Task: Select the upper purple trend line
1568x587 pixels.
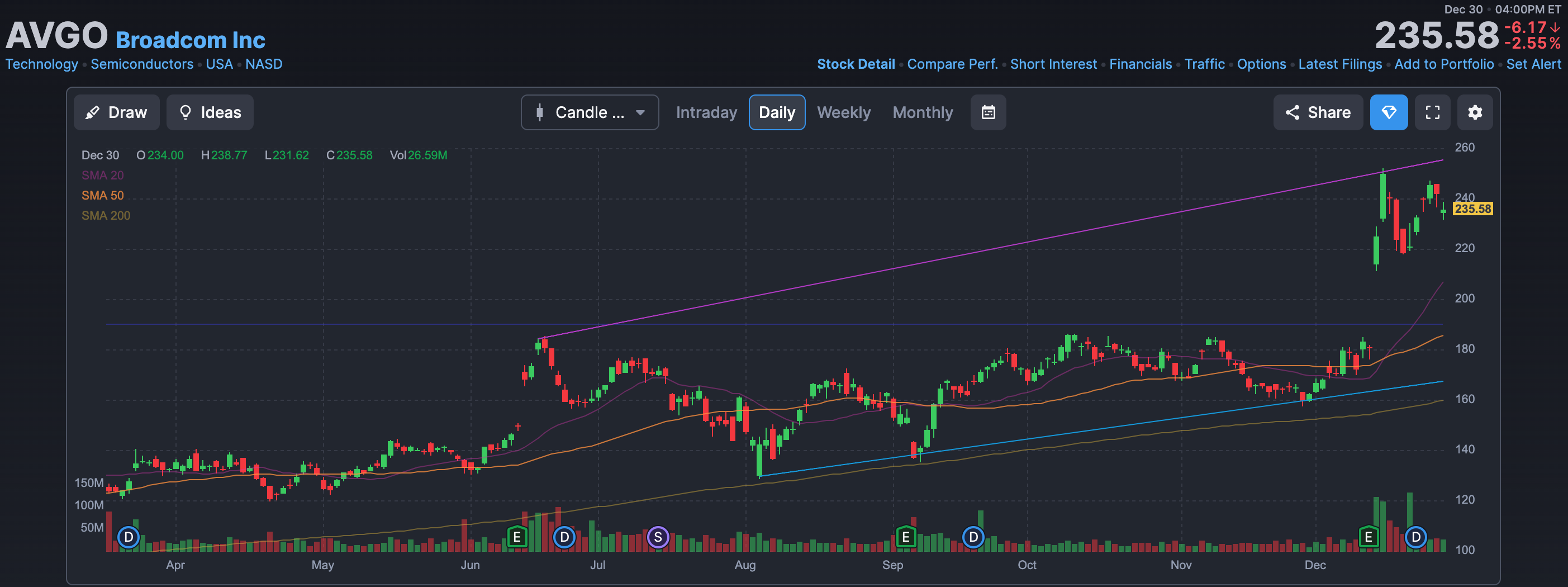Action: [991, 249]
